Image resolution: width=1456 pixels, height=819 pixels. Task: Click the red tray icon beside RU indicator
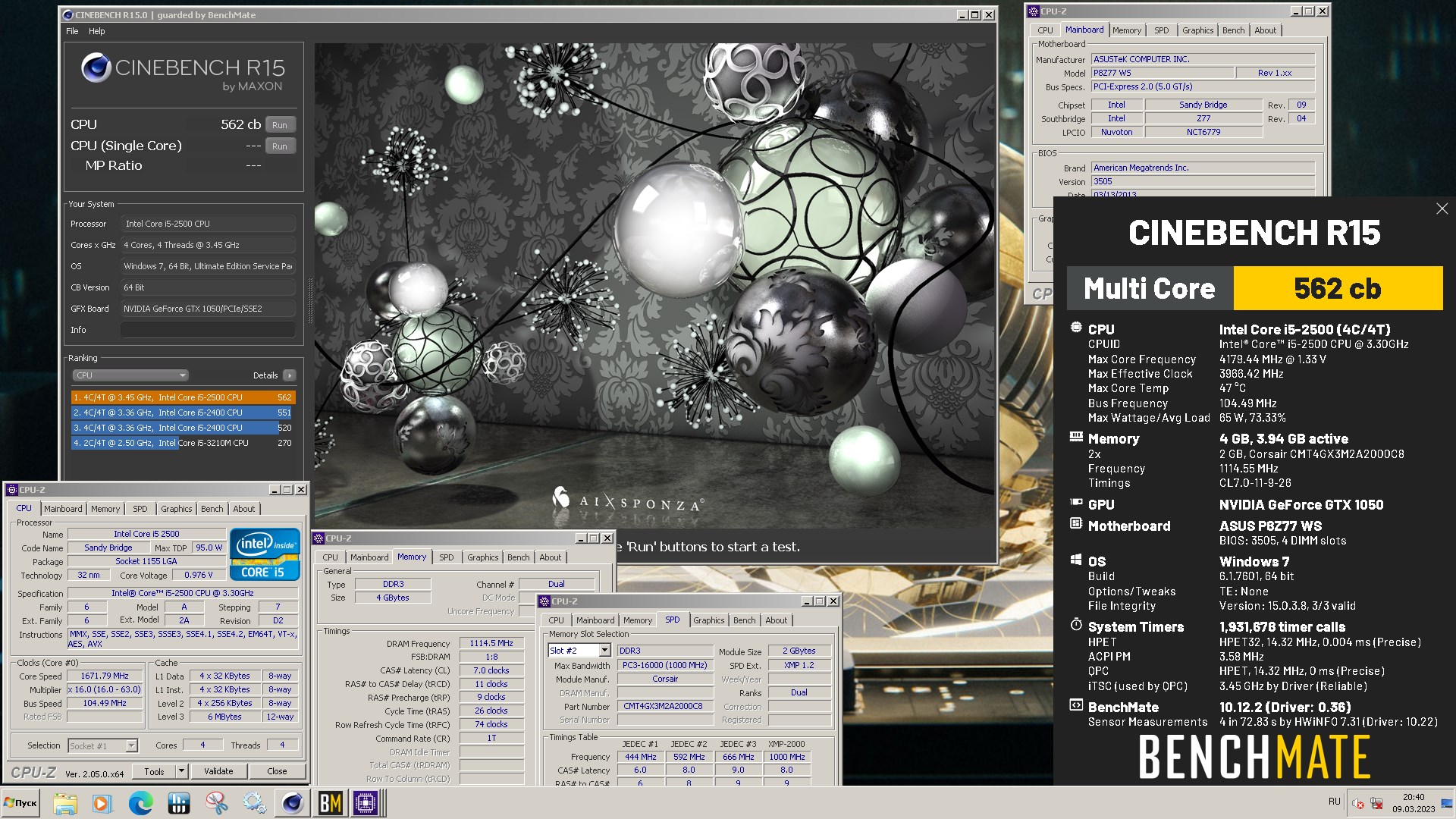1359,803
